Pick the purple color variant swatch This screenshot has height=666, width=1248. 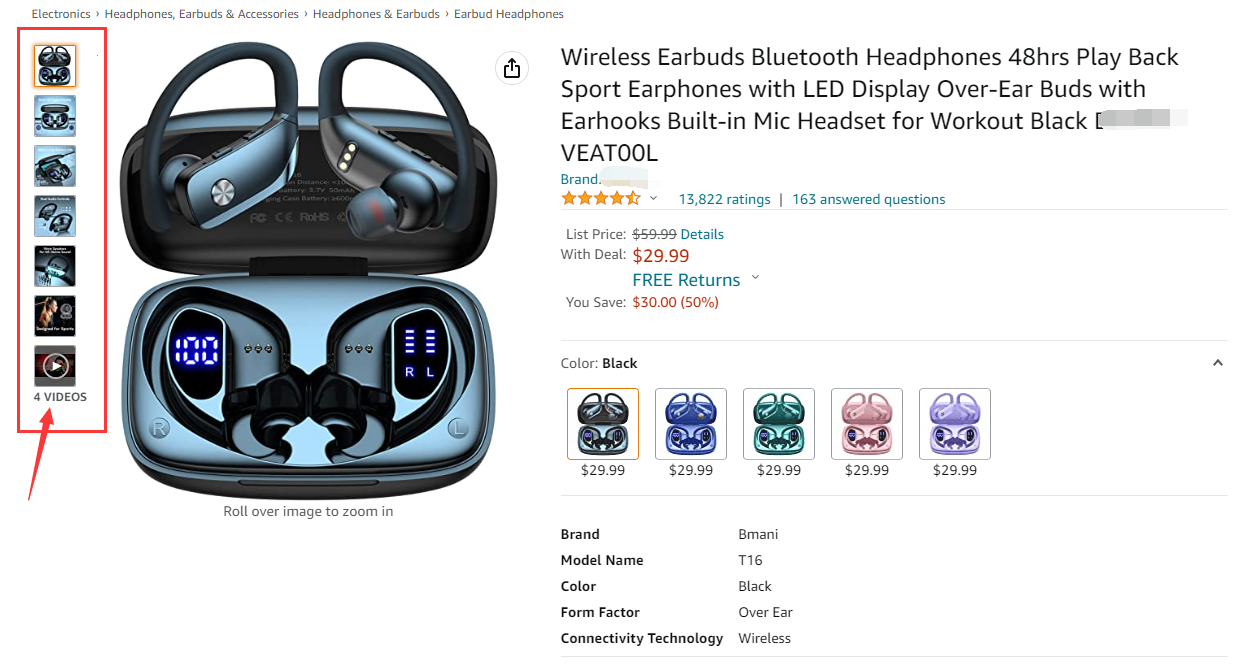(955, 424)
